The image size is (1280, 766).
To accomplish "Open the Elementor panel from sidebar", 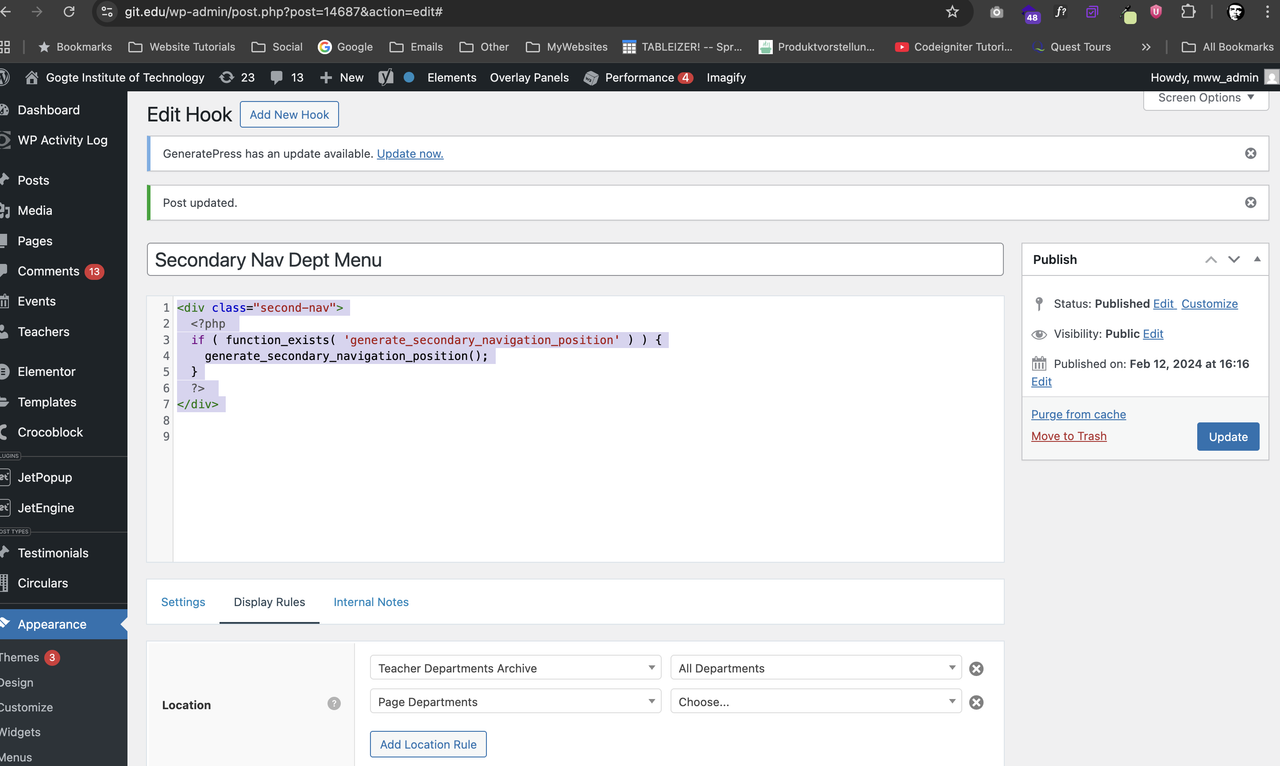I will (x=46, y=371).
